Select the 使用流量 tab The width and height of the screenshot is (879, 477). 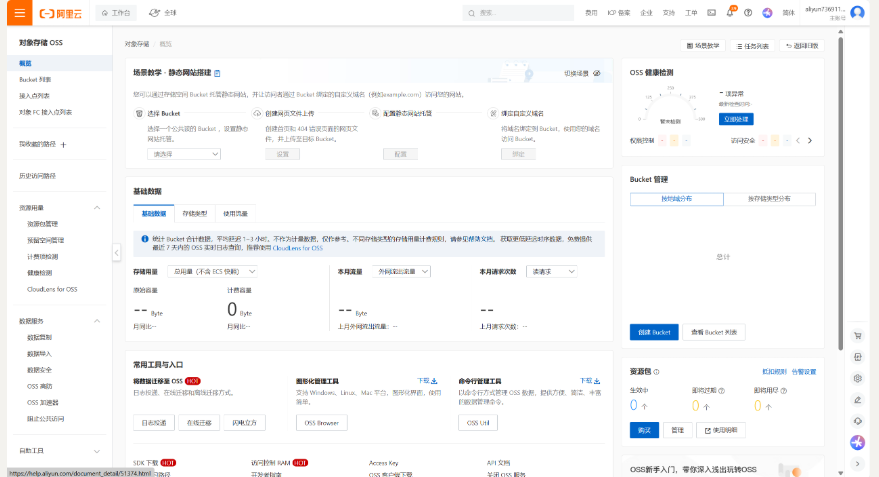click(x=235, y=214)
